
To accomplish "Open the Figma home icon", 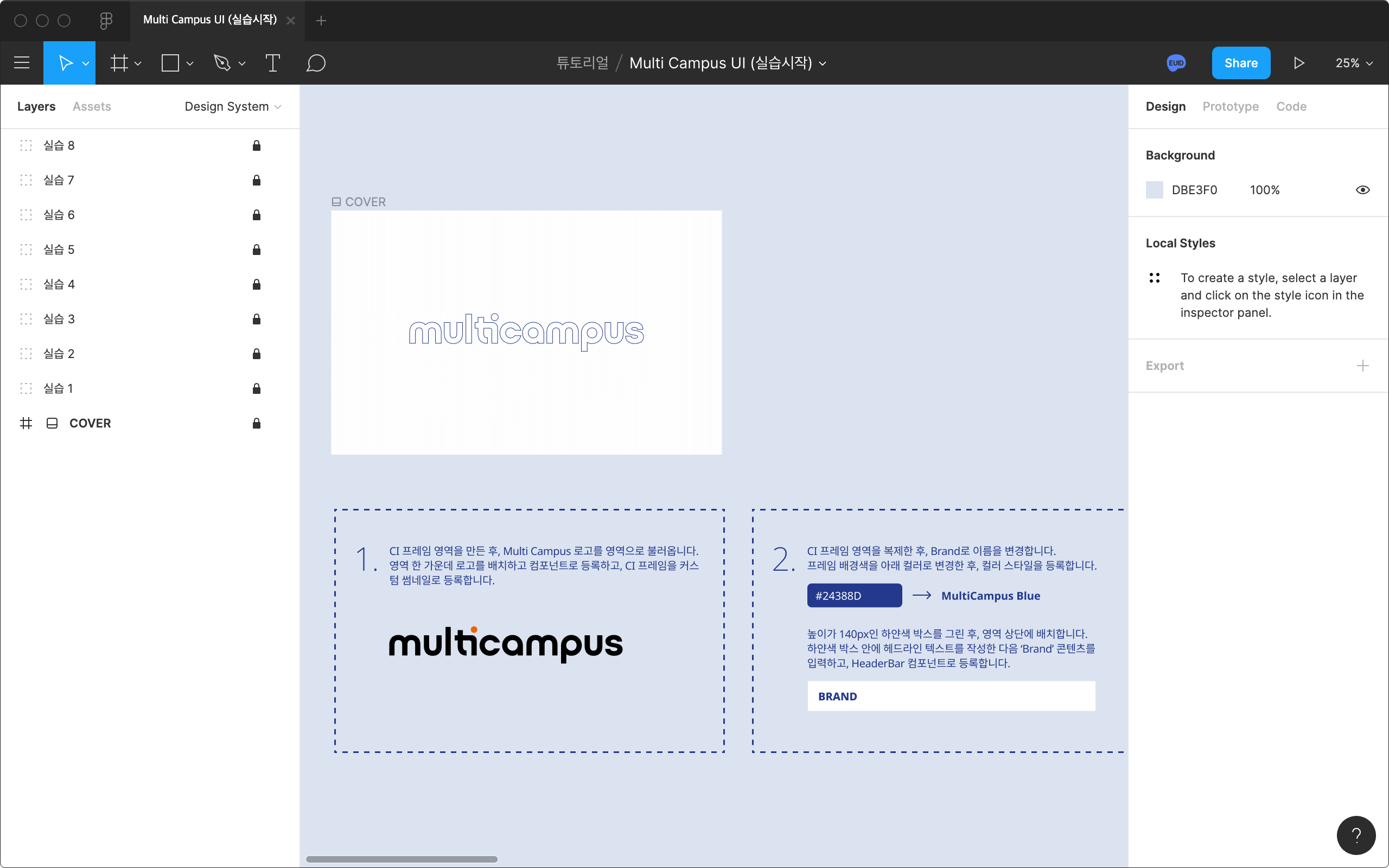I will (106, 21).
